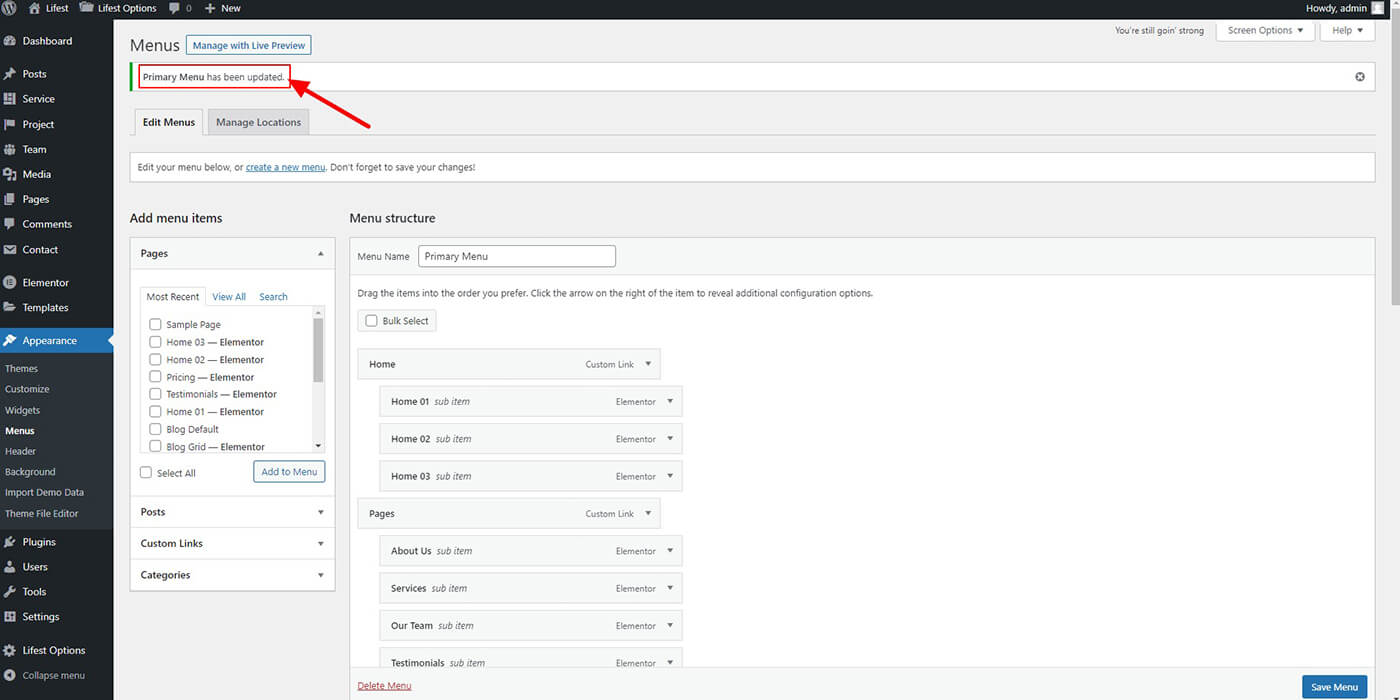
Task: Open the Help dropdown
Action: tap(1347, 31)
